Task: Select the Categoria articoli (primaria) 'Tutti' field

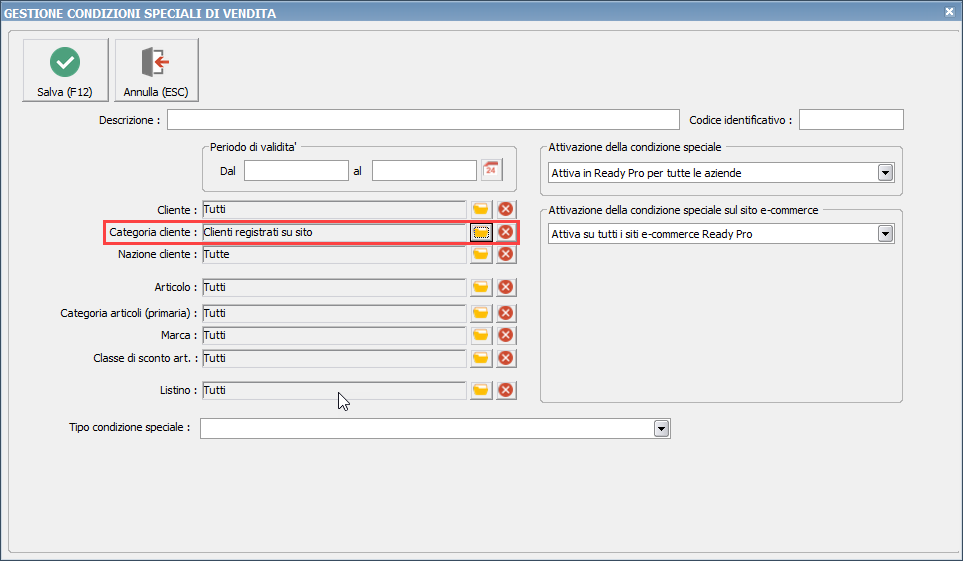Action: pos(334,313)
